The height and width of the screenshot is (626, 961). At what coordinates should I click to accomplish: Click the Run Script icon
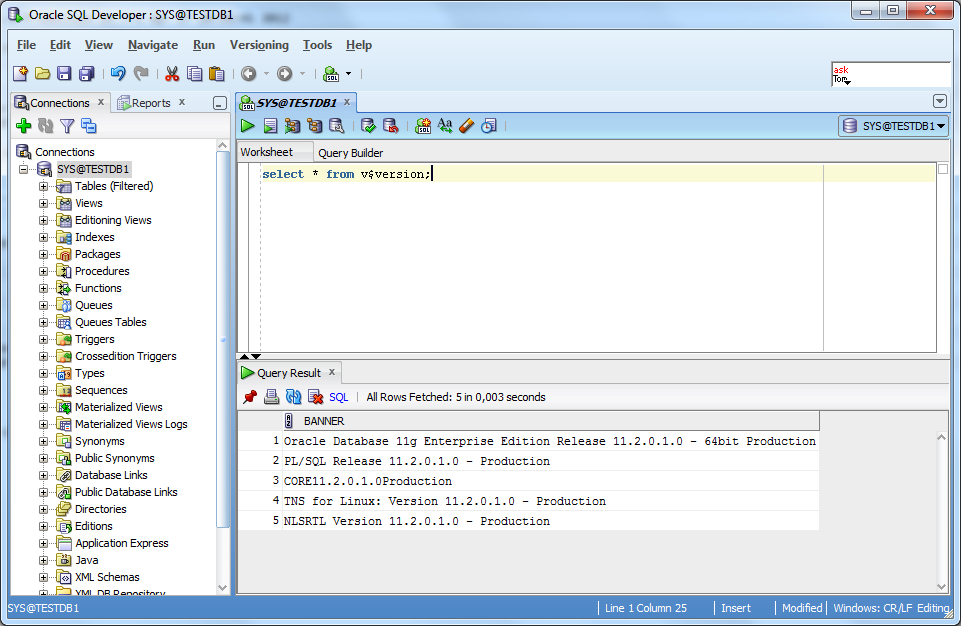(270, 126)
